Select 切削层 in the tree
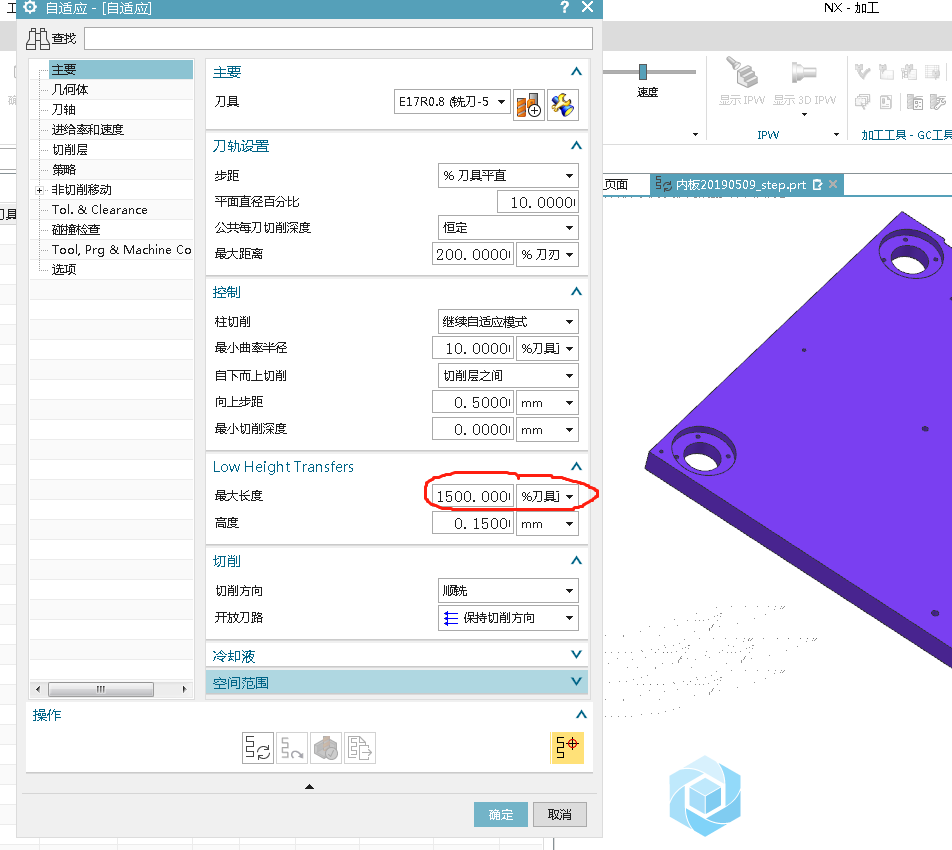This screenshot has width=952, height=850. click(70, 149)
